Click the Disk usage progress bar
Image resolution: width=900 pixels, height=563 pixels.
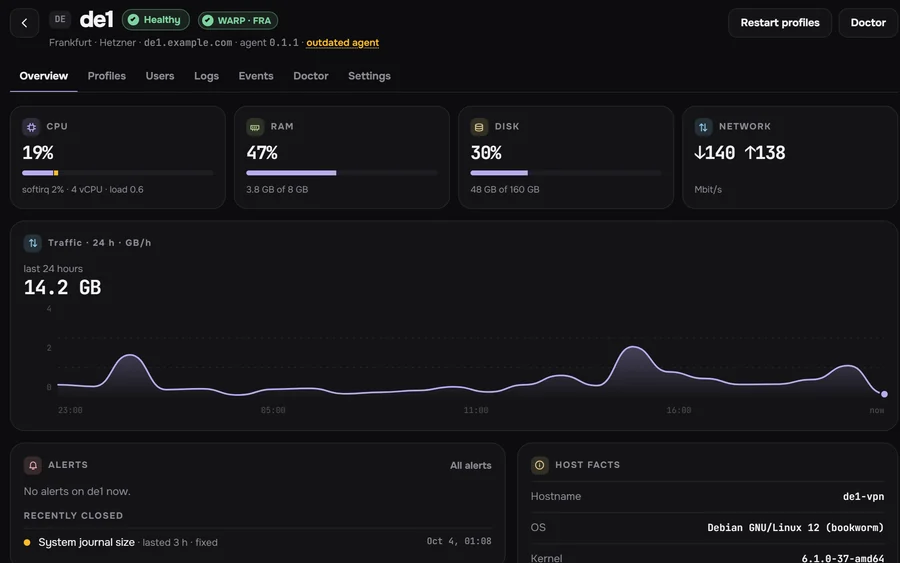click(566, 173)
